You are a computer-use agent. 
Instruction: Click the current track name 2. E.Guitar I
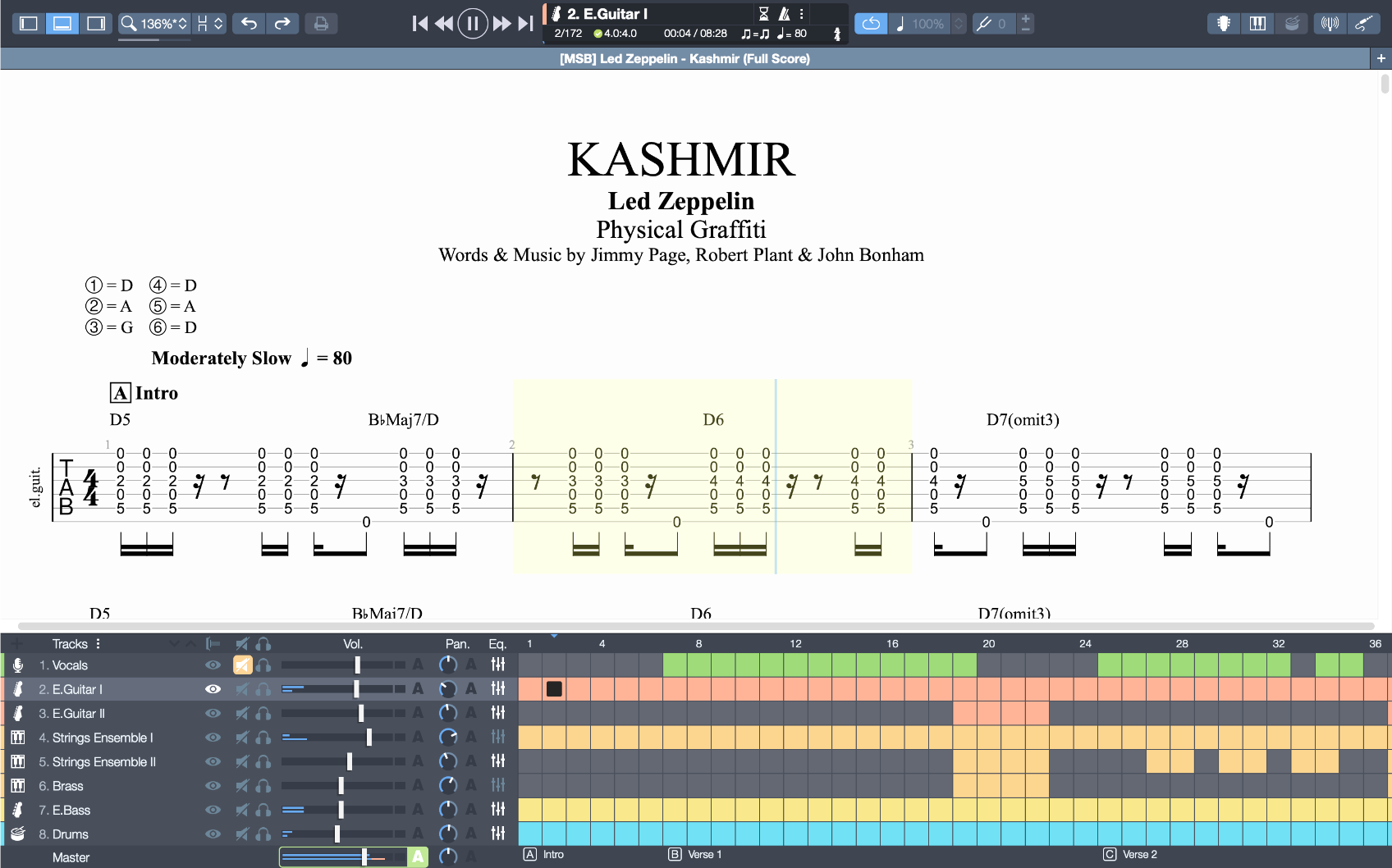(607, 14)
